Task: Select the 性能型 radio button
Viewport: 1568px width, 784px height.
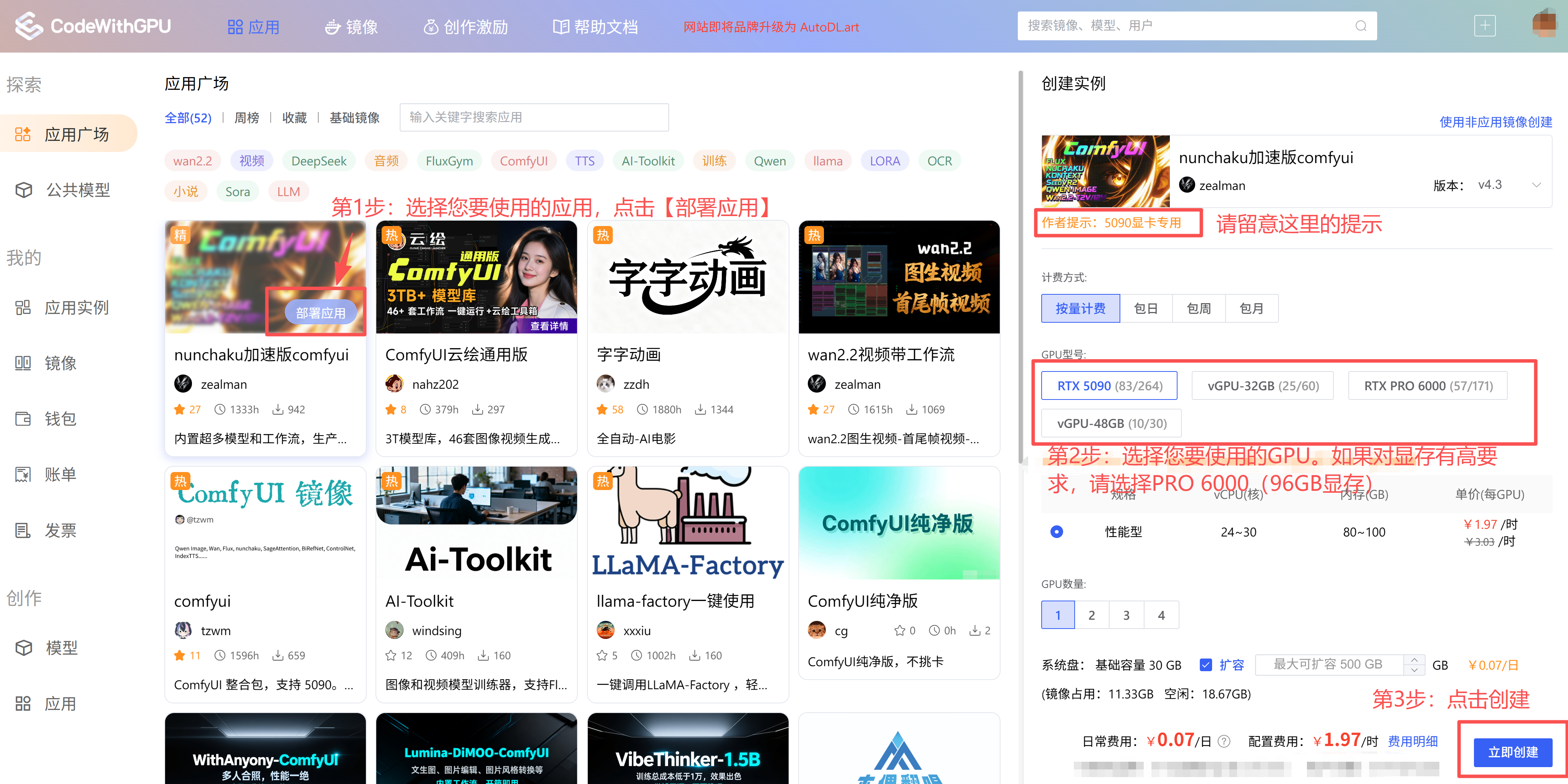Action: coord(1057,531)
